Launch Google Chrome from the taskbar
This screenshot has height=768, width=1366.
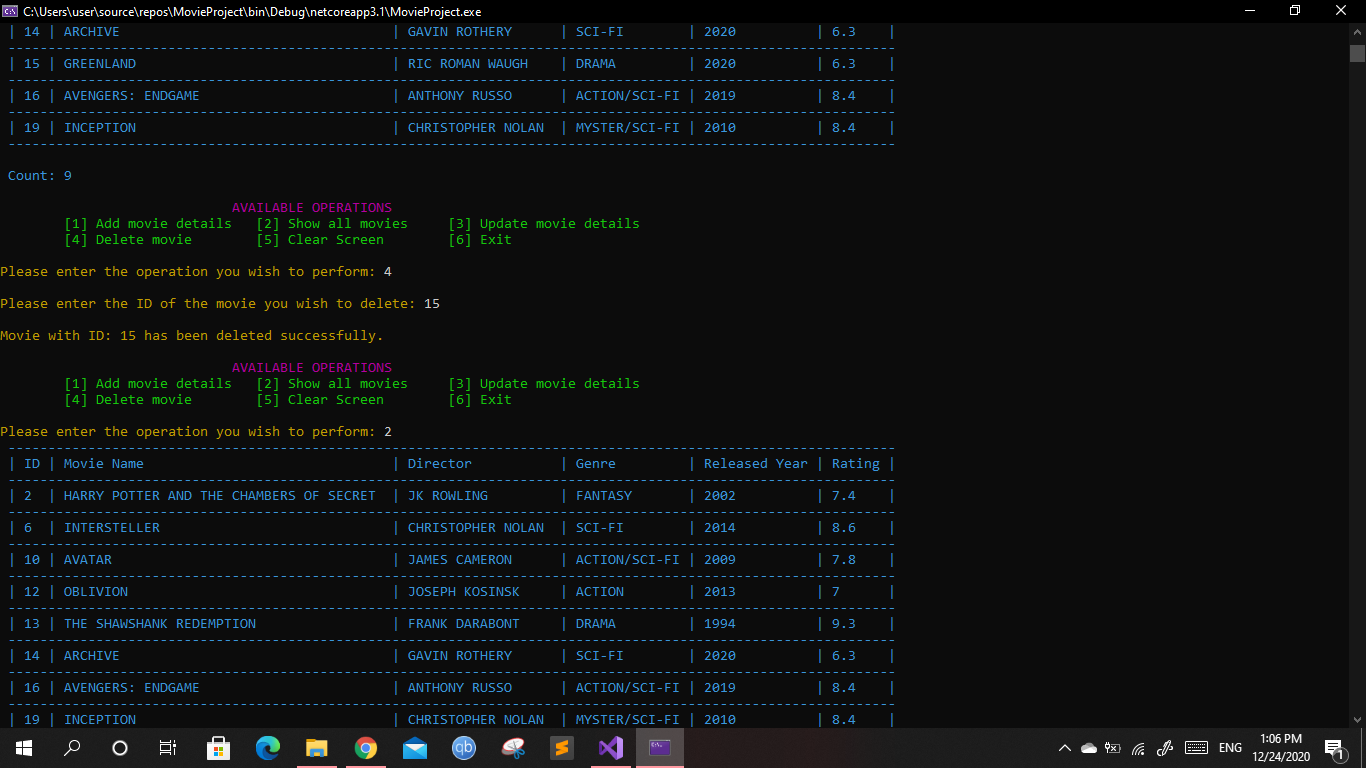(x=365, y=747)
